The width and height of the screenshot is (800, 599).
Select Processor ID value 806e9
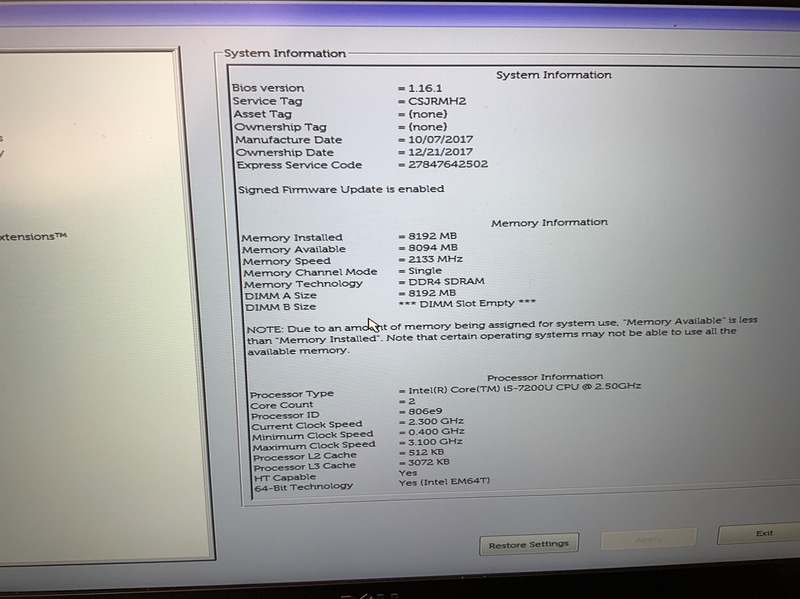(425, 411)
